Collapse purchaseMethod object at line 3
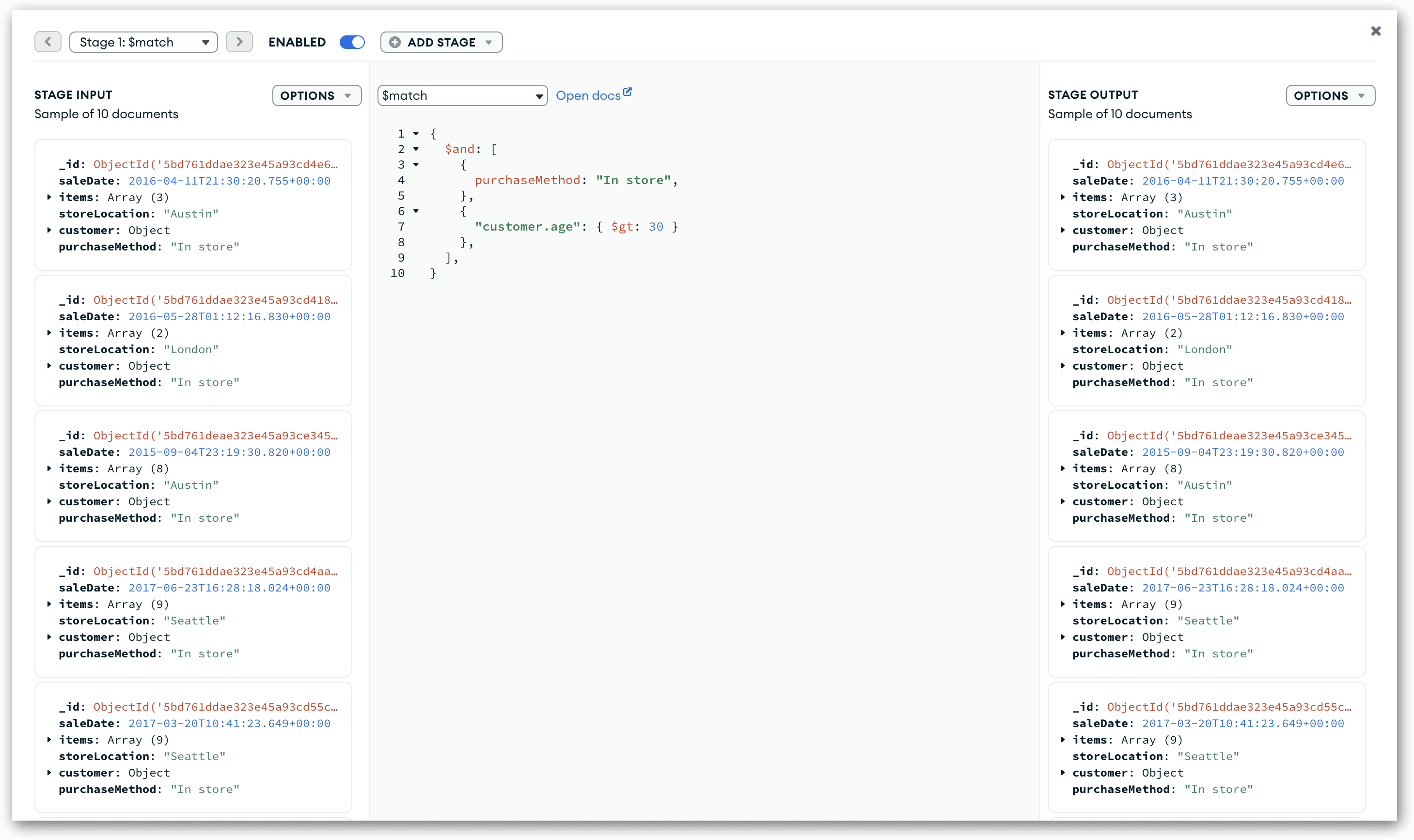1414x840 pixels. [x=416, y=165]
